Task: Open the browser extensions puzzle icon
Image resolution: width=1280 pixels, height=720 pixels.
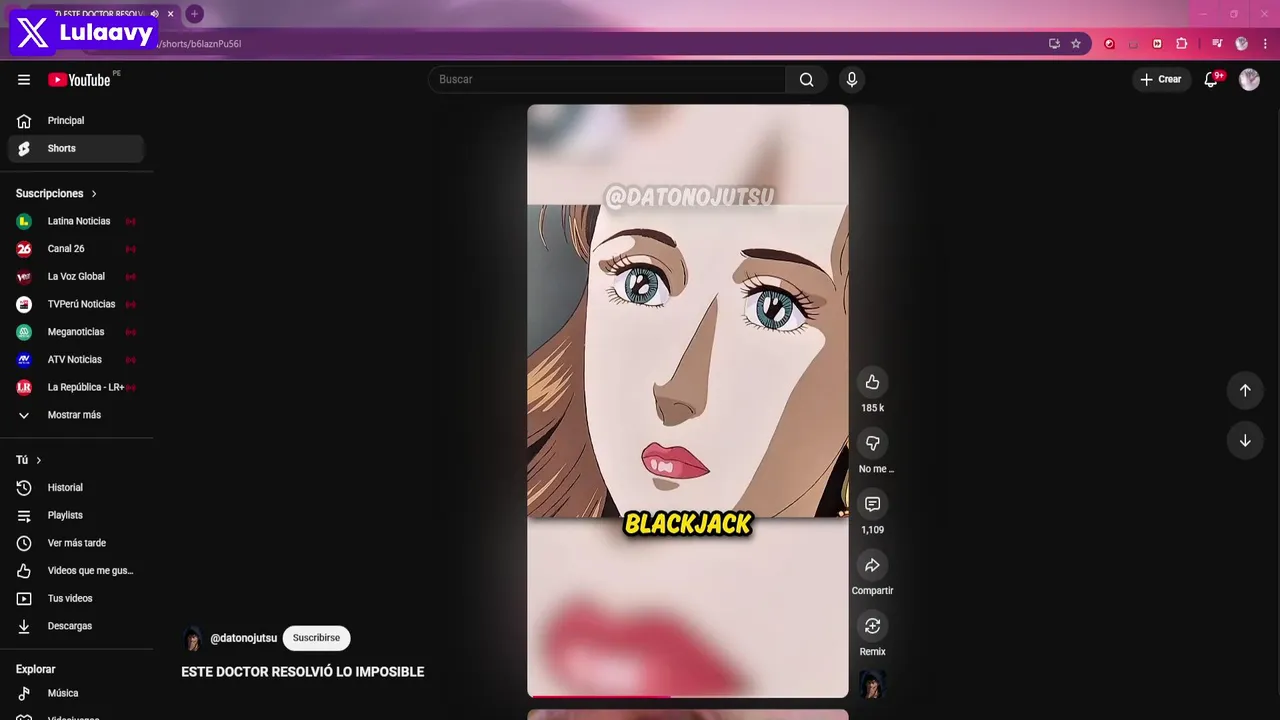Action: (x=1182, y=44)
